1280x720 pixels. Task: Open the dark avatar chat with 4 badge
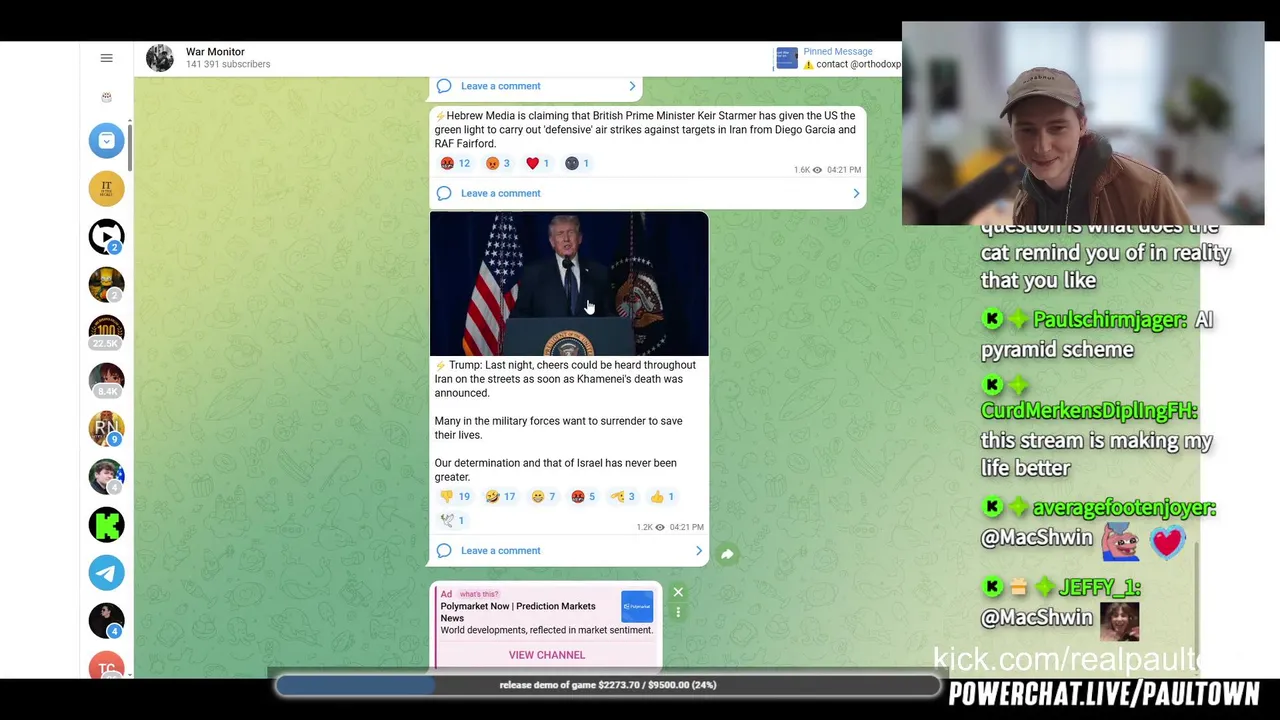pos(106,620)
